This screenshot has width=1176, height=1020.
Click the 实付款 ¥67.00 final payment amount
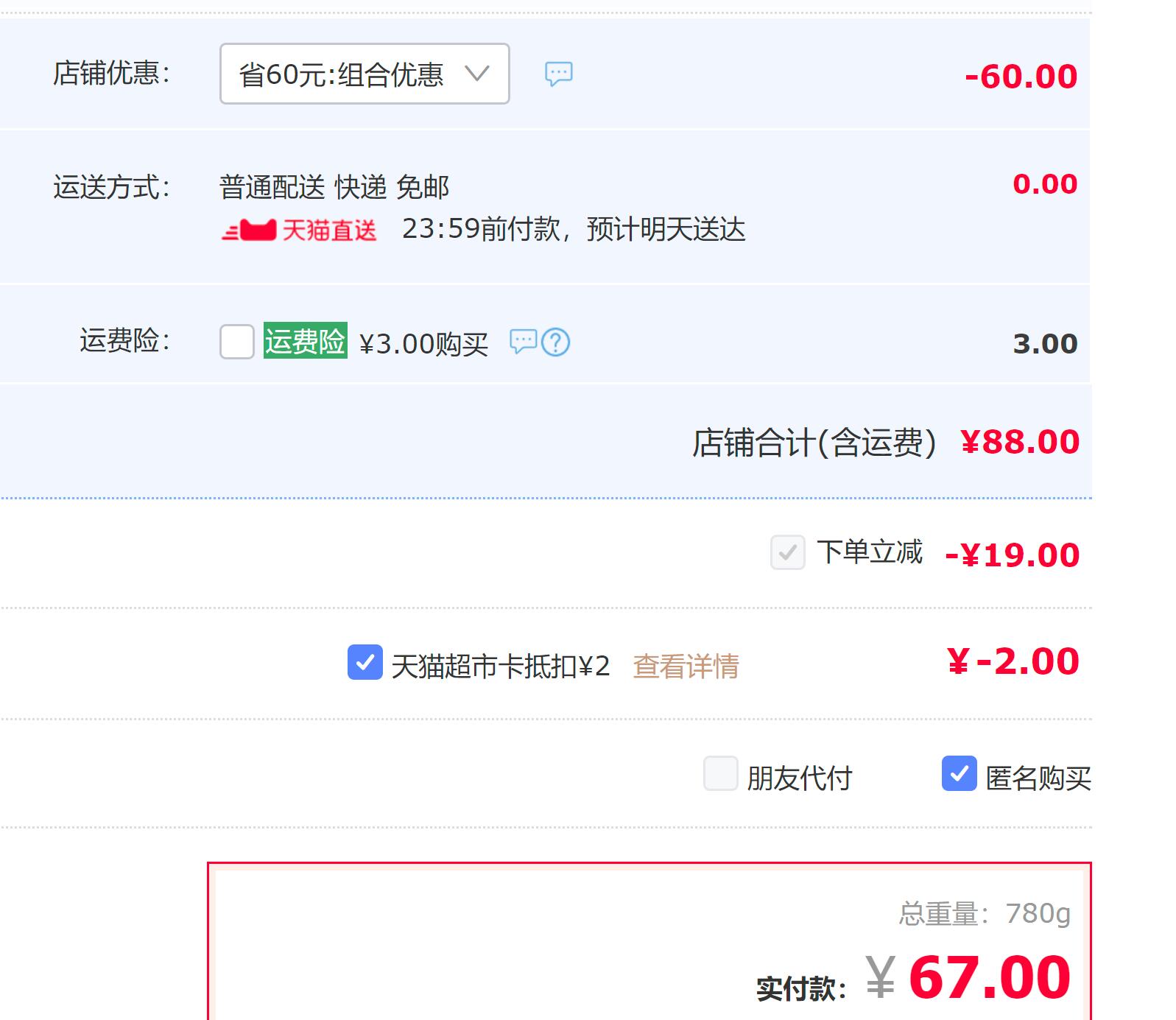pos(989,977)
